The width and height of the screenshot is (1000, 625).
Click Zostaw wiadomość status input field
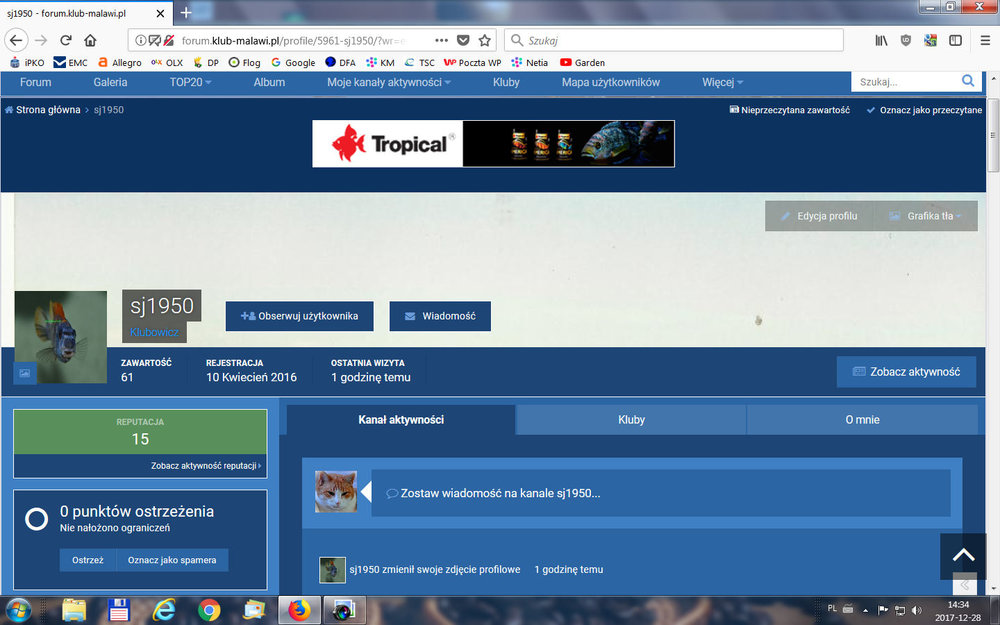[661, 493]
